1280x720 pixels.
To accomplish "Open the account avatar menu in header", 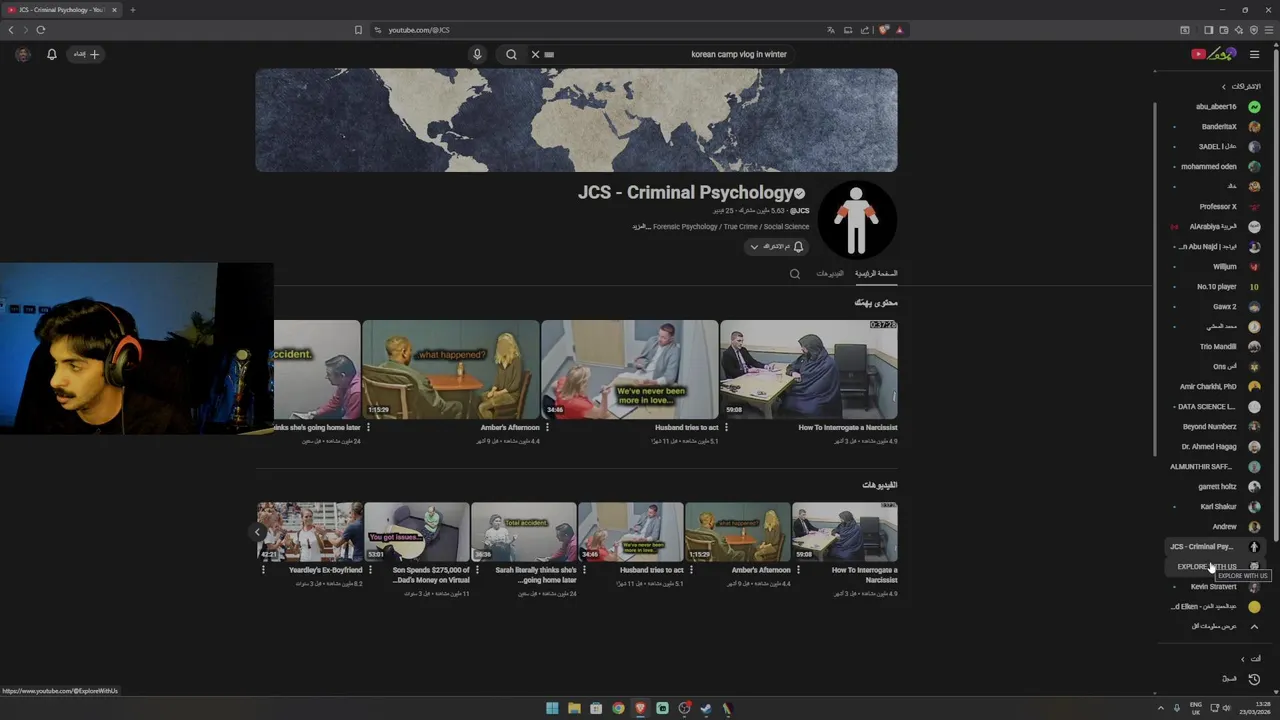I will point(23,54).
